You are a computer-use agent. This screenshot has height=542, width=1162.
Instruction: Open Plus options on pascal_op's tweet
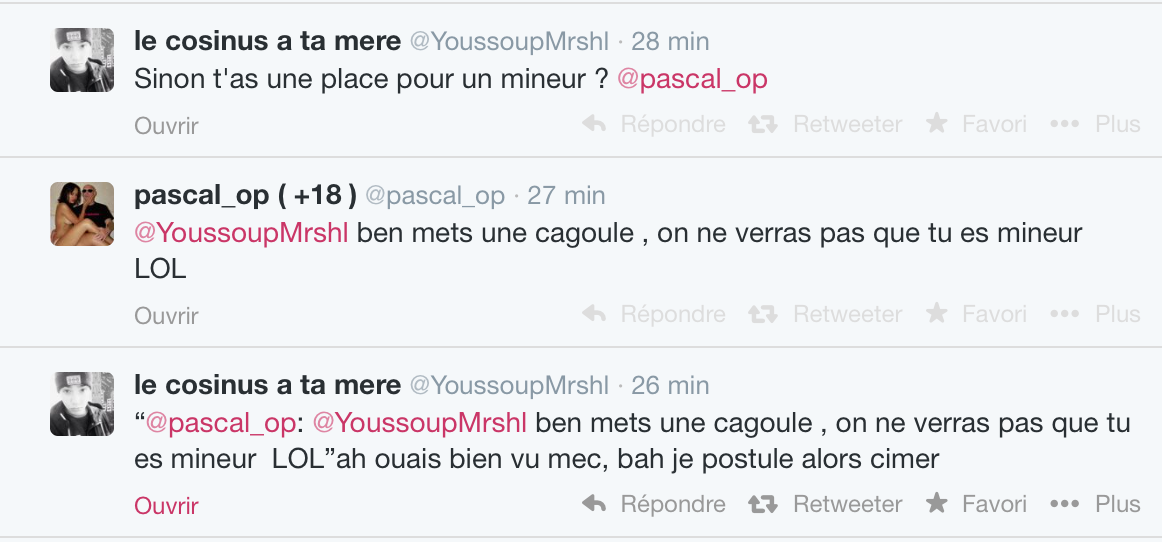1117,314
